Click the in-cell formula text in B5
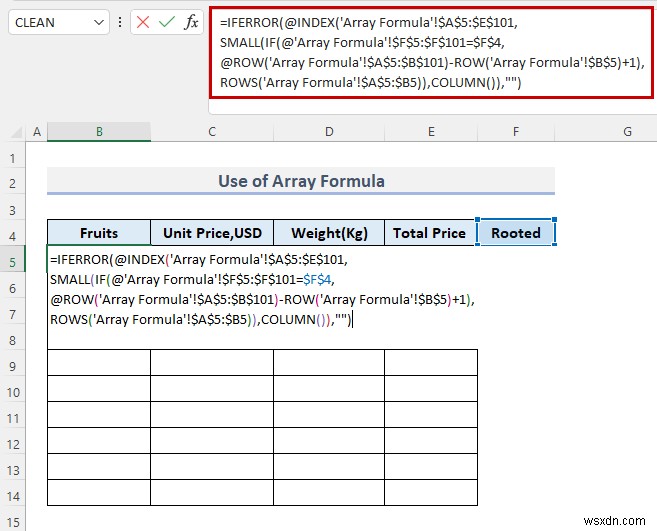The width and height of the screenshot is (657, 531). (x=262, y=290)
